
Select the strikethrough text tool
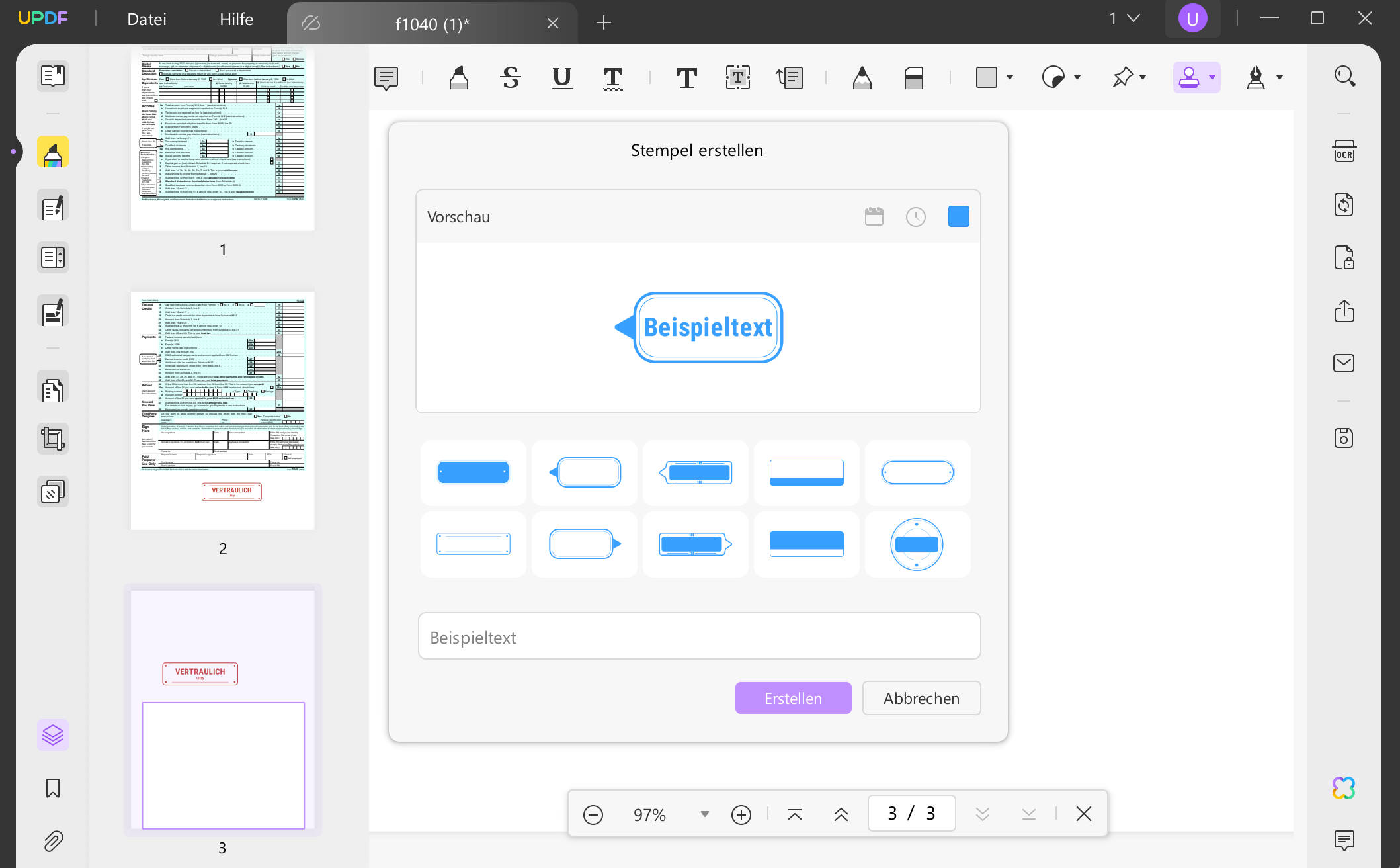(x=510, y=77)
